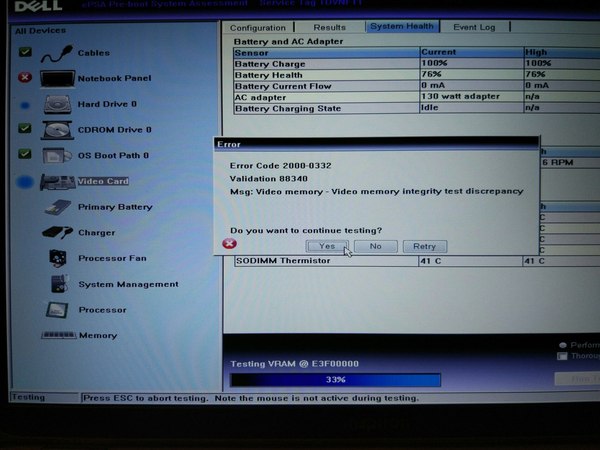Select the highlighted Video Card entry

[102, 181]
